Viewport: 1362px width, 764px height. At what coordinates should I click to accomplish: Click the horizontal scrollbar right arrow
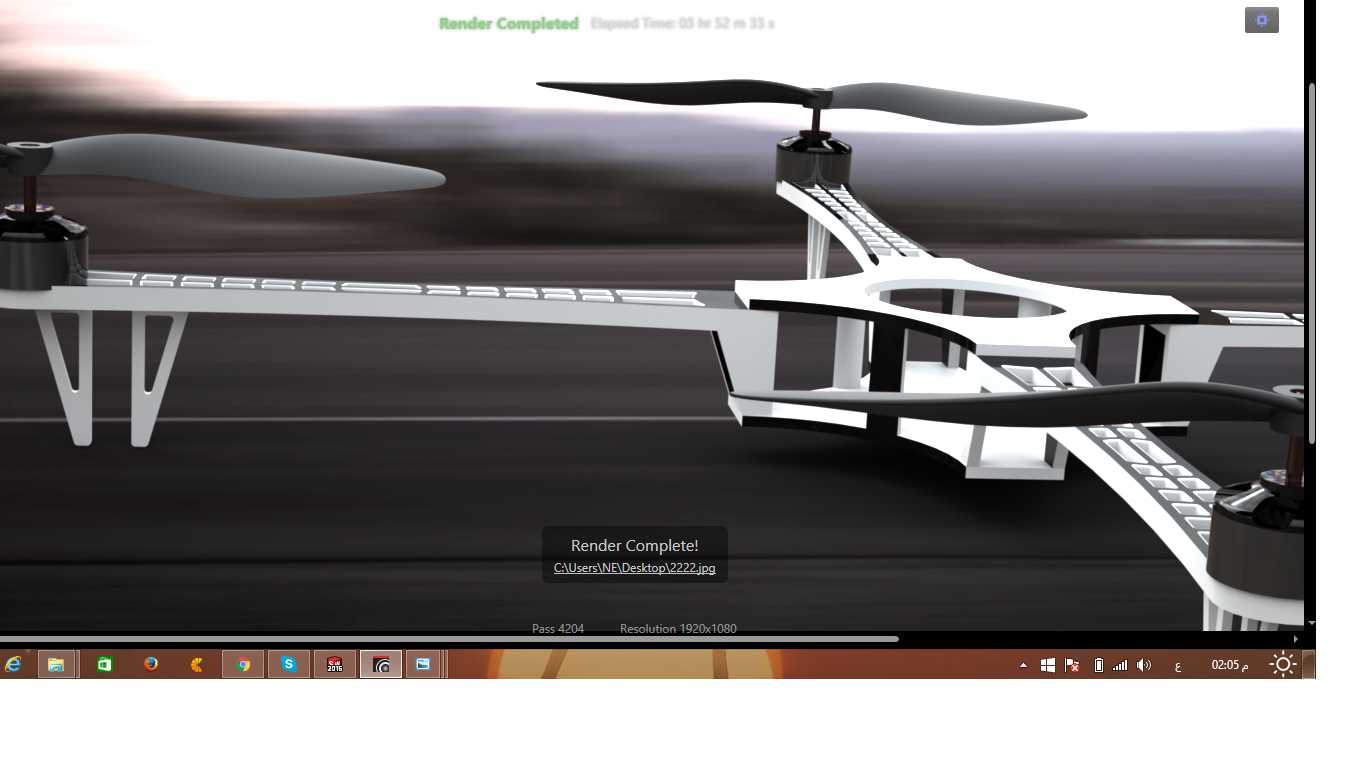tap(1296, 639)
